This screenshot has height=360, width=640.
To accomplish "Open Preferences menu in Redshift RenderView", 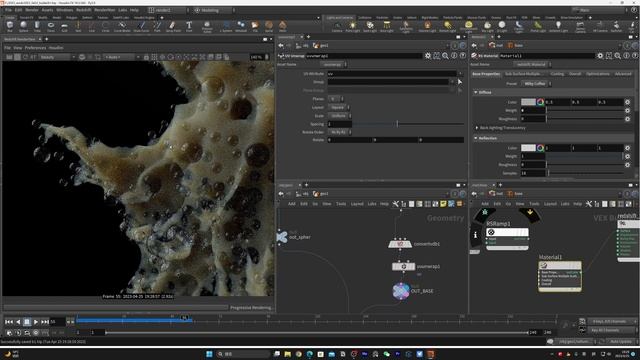I will (x=35, y=48).
